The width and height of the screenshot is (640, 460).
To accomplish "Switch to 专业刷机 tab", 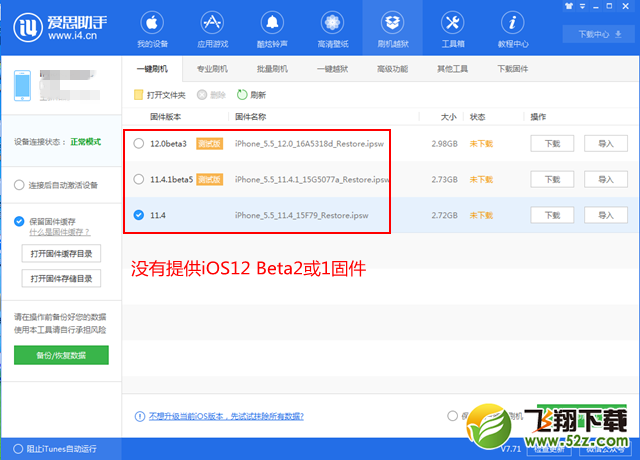I will [x=212, y=69].
